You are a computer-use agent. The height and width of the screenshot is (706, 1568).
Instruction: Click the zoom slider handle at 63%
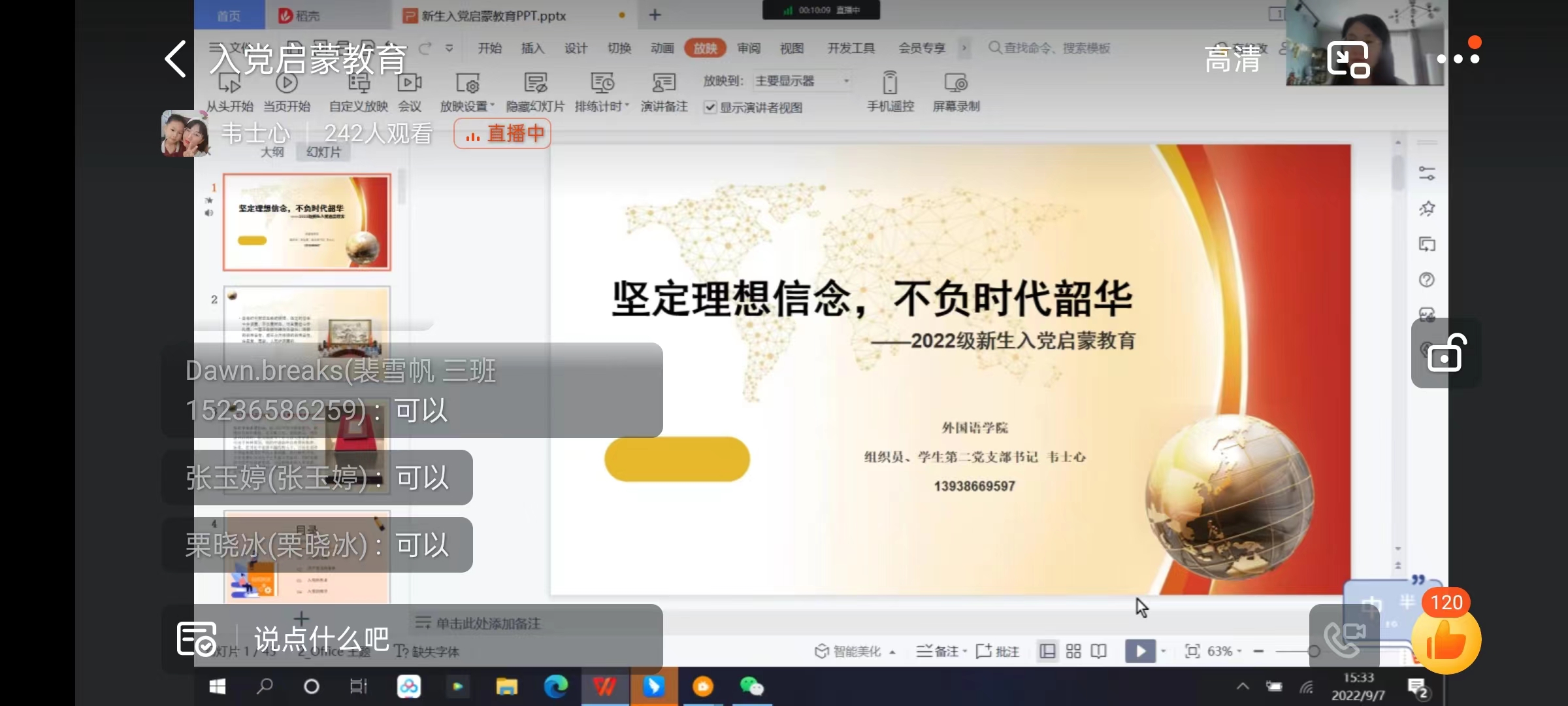(x=1314, y=651)
